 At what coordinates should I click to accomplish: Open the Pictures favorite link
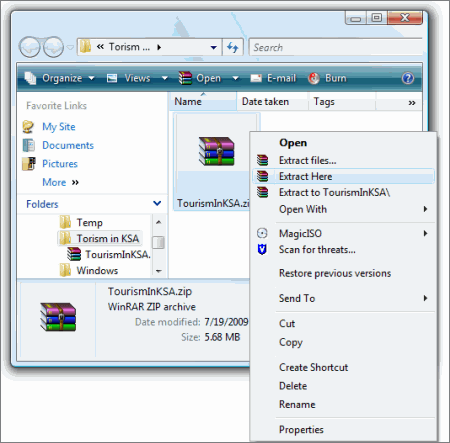point(60,164)
